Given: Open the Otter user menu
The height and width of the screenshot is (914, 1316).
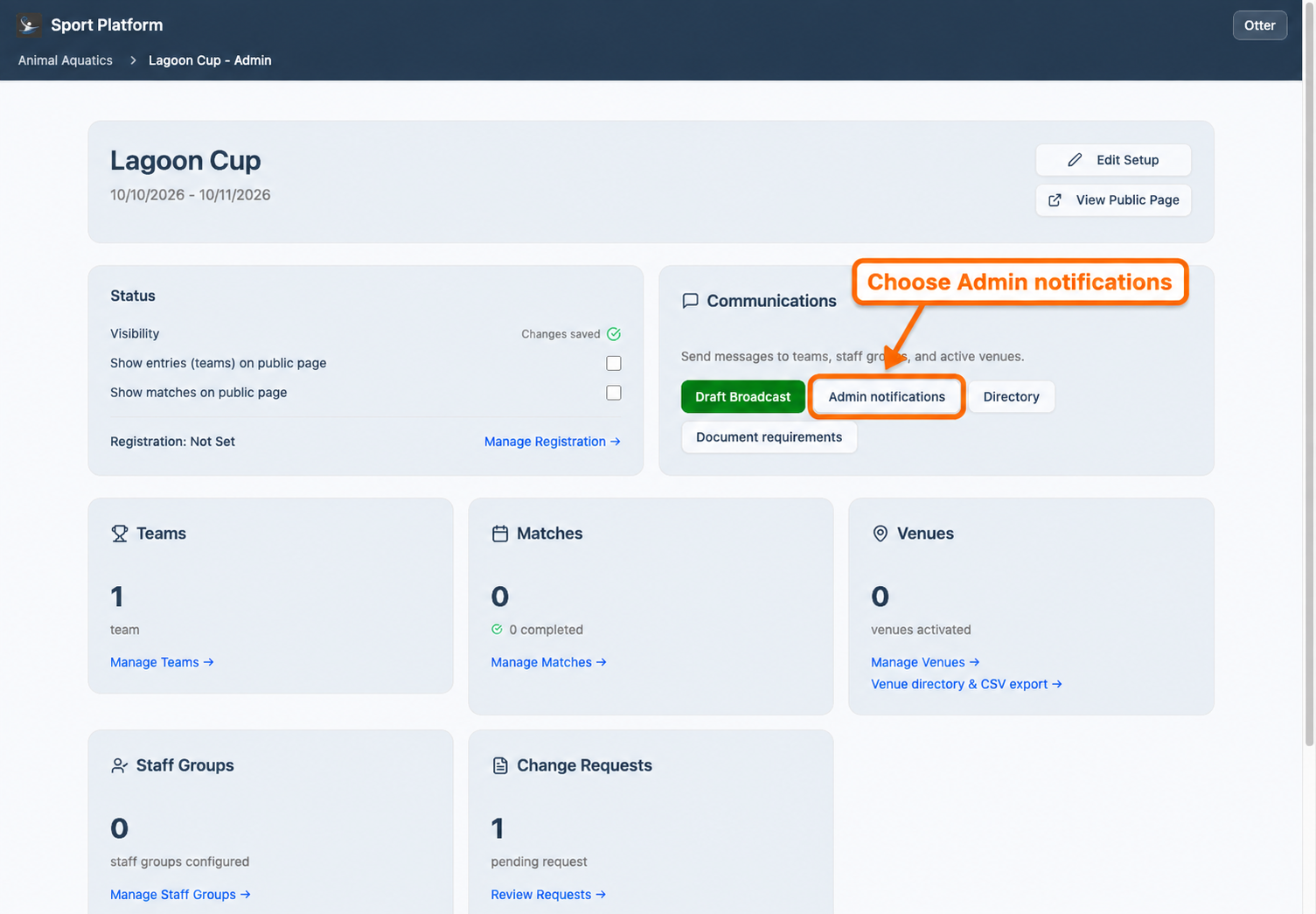Looking at the screenshot, I should [1259, 25].
